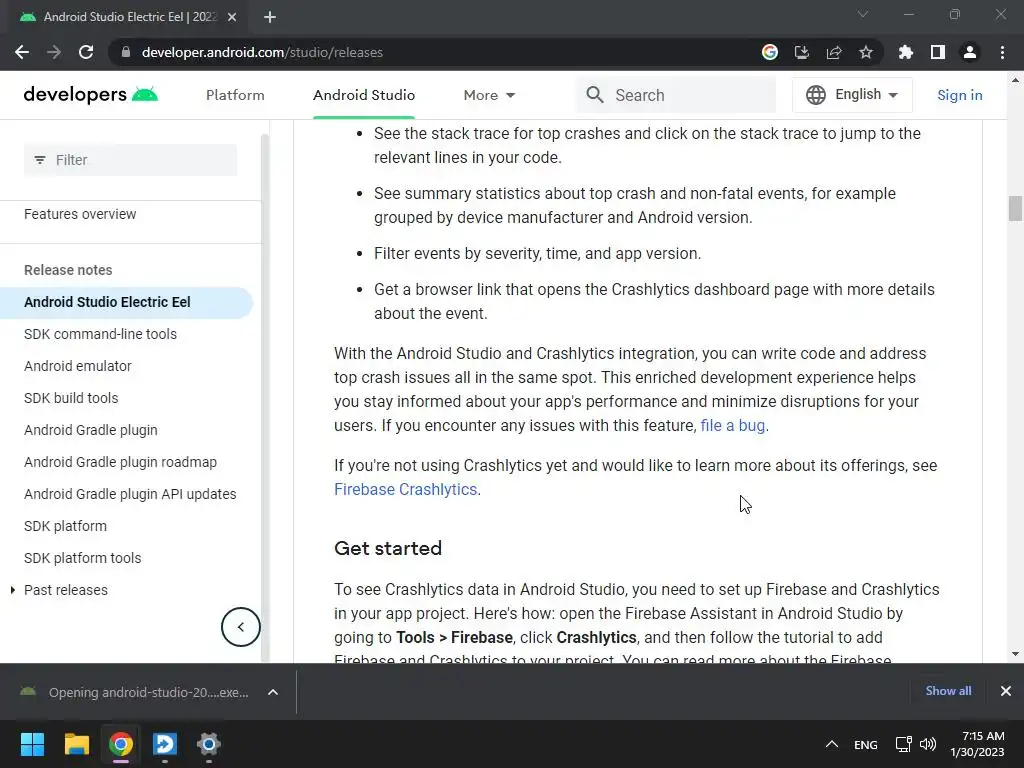Image resolution: width=1024 pixels, height=768 pixels.
Task: Click the install app icon in address bar
Action: [801, 52]
